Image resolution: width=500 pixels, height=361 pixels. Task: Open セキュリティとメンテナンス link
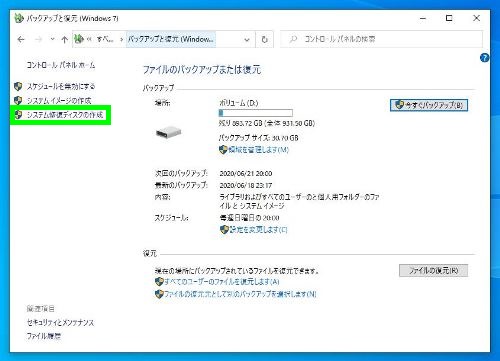click(x=60, y=322)
